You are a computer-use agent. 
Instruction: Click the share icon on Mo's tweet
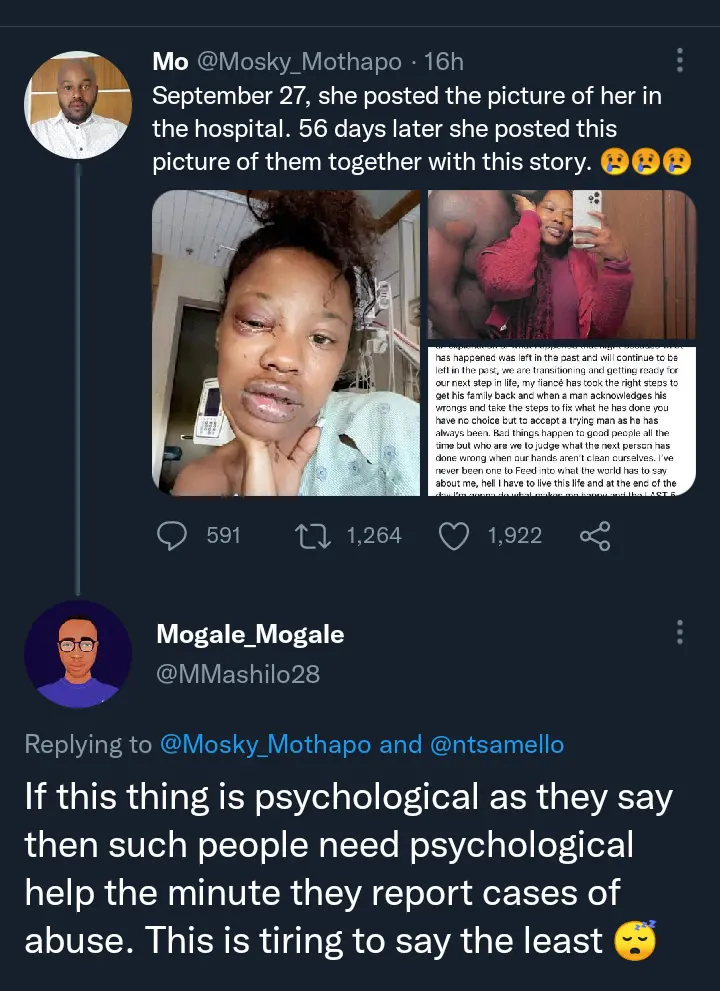pos(595,536)
